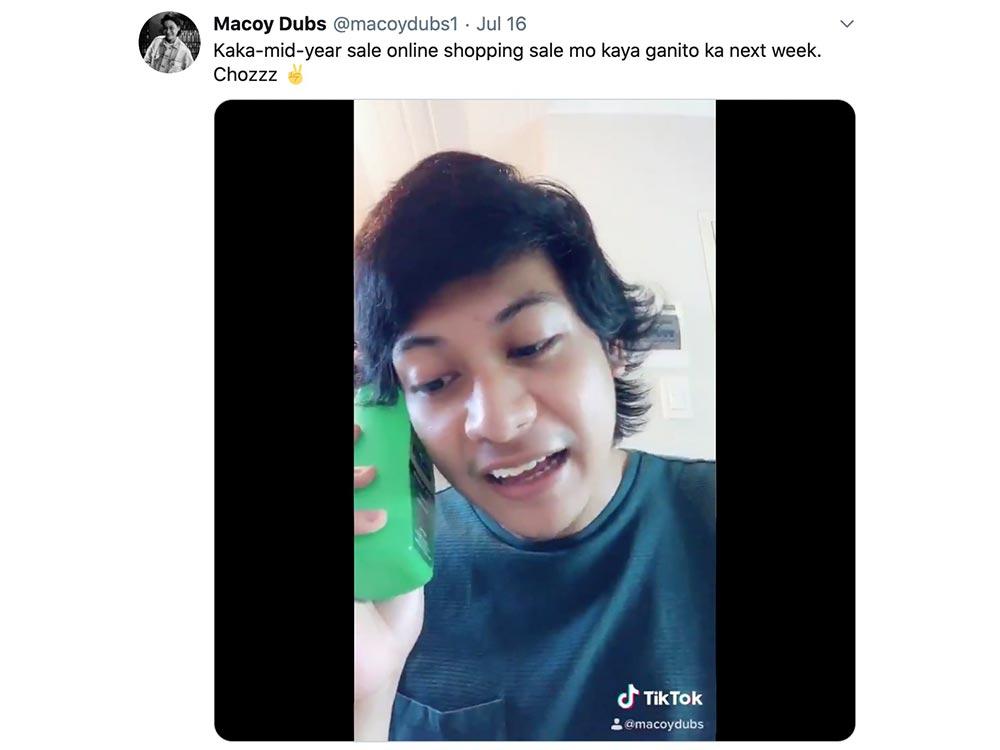The image size is (1000, 750).
Task: Click the green bottle in the video
Action: [390, 500]
